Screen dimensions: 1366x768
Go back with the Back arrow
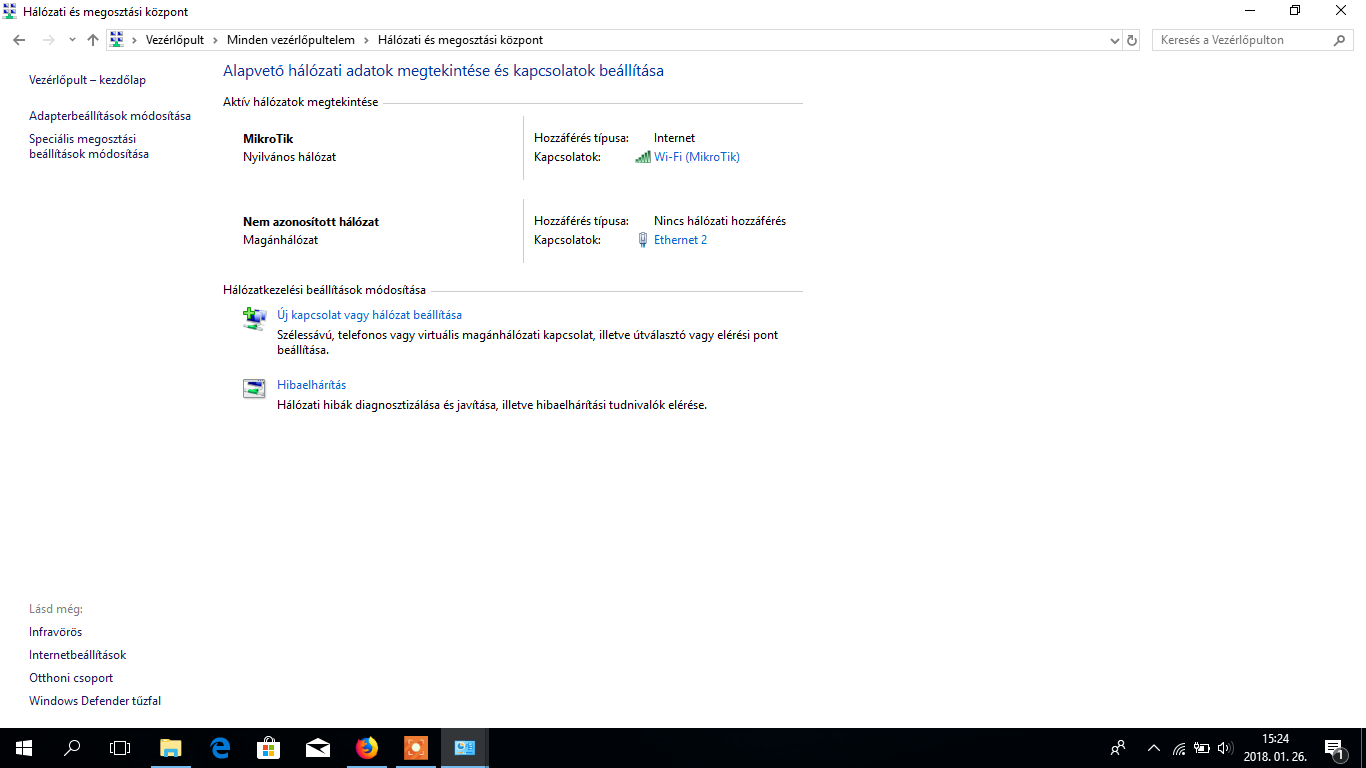tap(19, 40)
